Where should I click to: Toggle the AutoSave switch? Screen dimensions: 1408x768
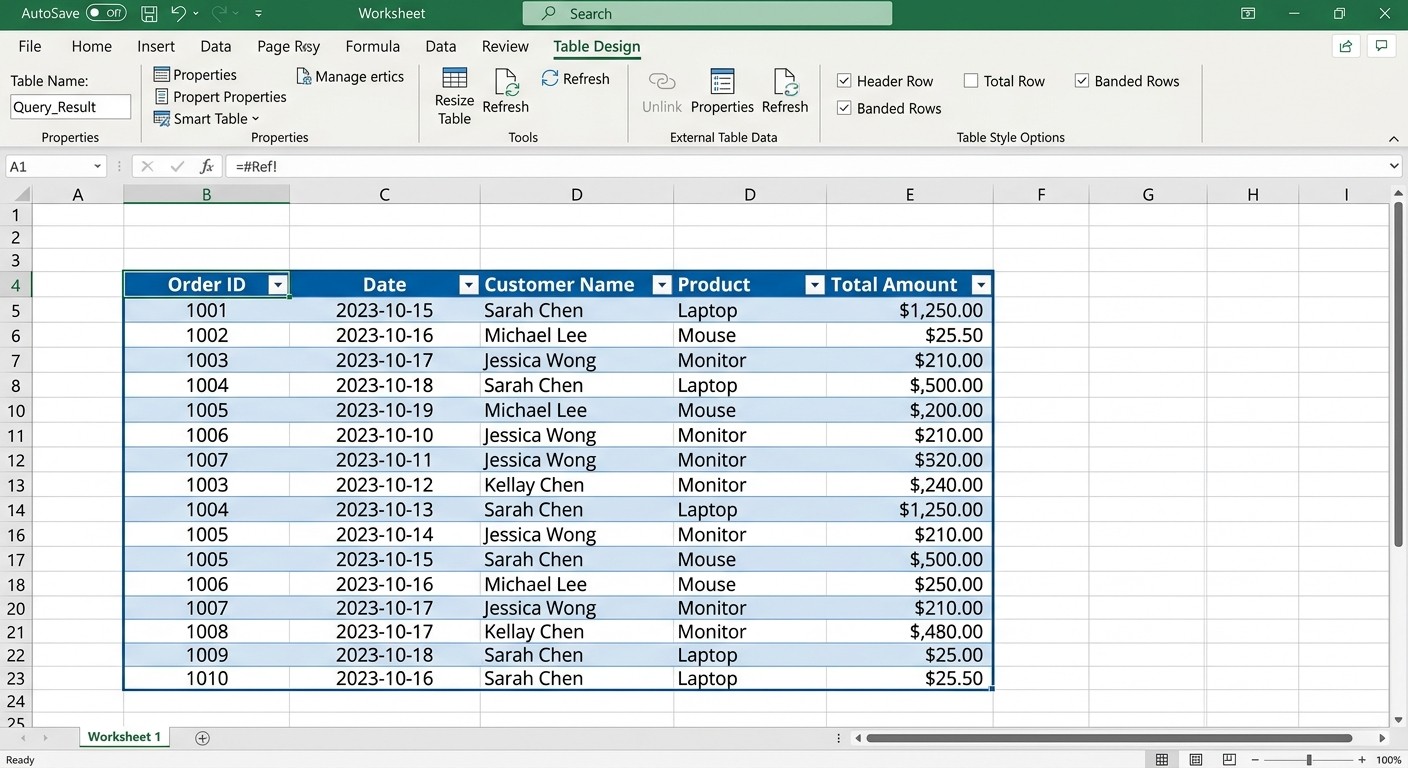tap(106, 14)
